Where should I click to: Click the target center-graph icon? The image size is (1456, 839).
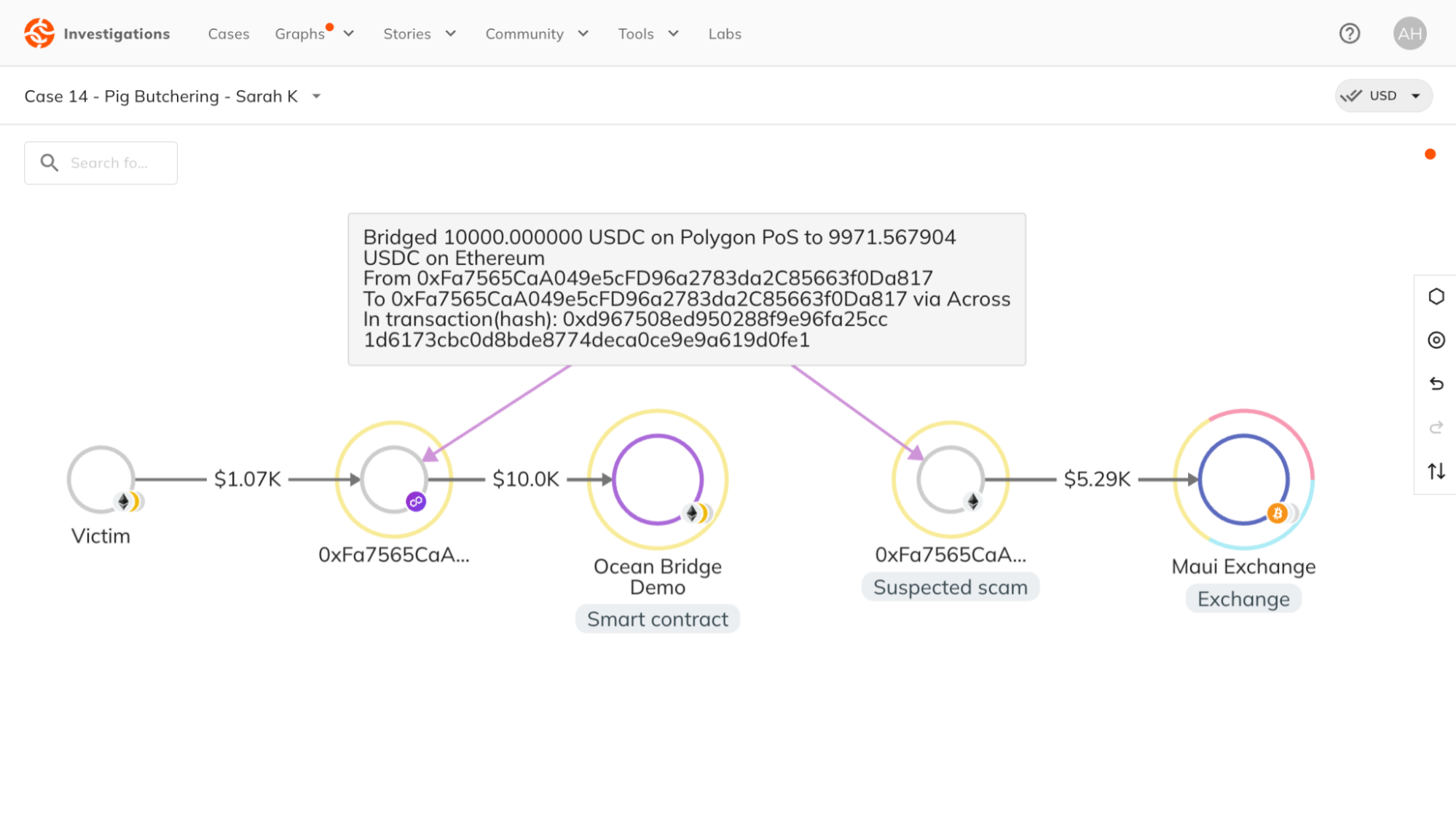[x=1436, y=340]
